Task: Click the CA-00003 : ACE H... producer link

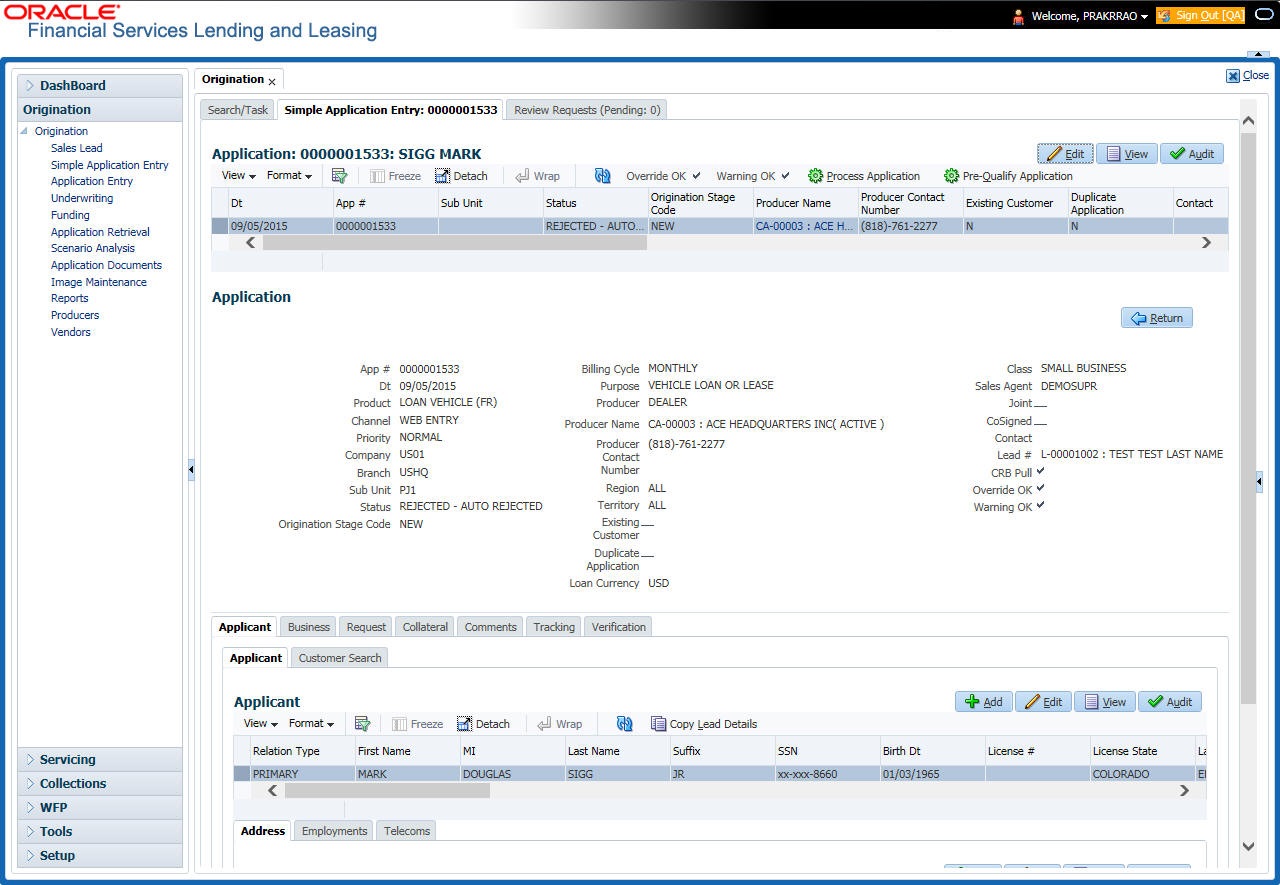Action: [x=805, y=227]
